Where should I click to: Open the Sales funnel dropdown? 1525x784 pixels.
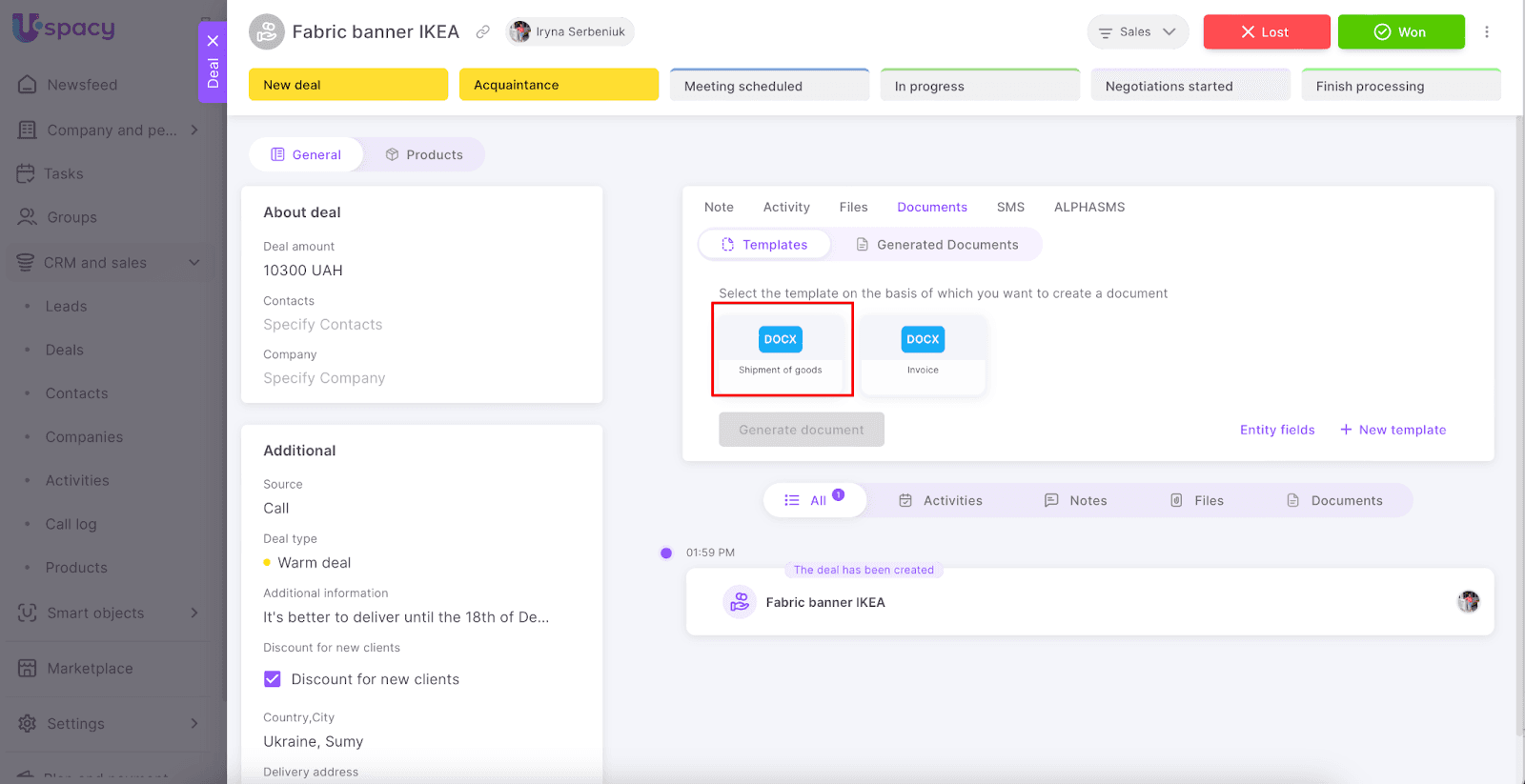click(x=1137, y=32)
